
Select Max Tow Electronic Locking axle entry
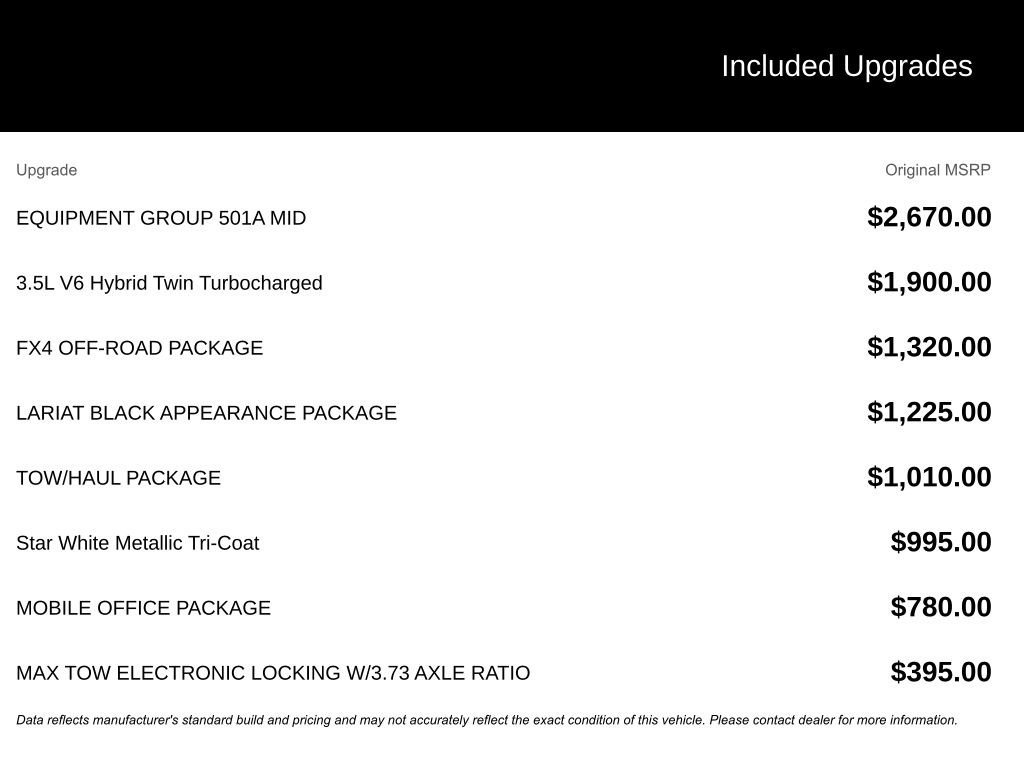pyautogui.click(x=273, y=673)
